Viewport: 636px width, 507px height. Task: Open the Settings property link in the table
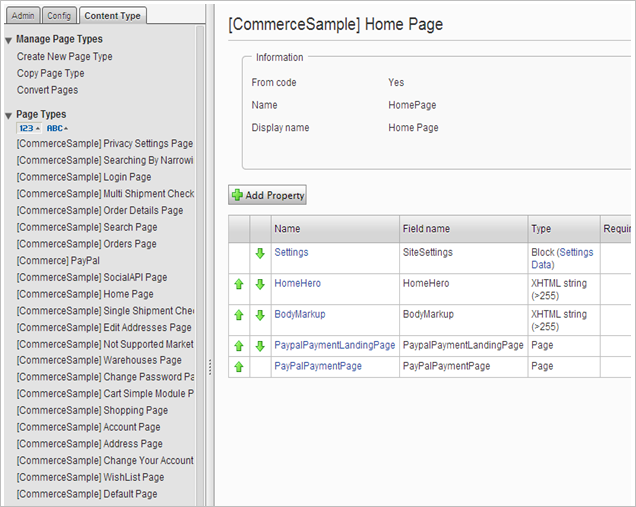coord(291,253)
